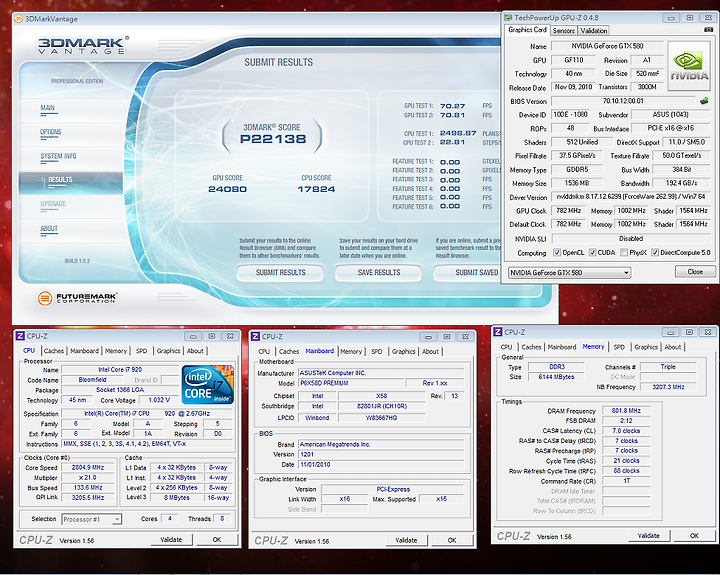Viewport: 720px width, 575px height.
Task: Open the SPD tab in the Mainboard window
Action: tap(377, 351)
